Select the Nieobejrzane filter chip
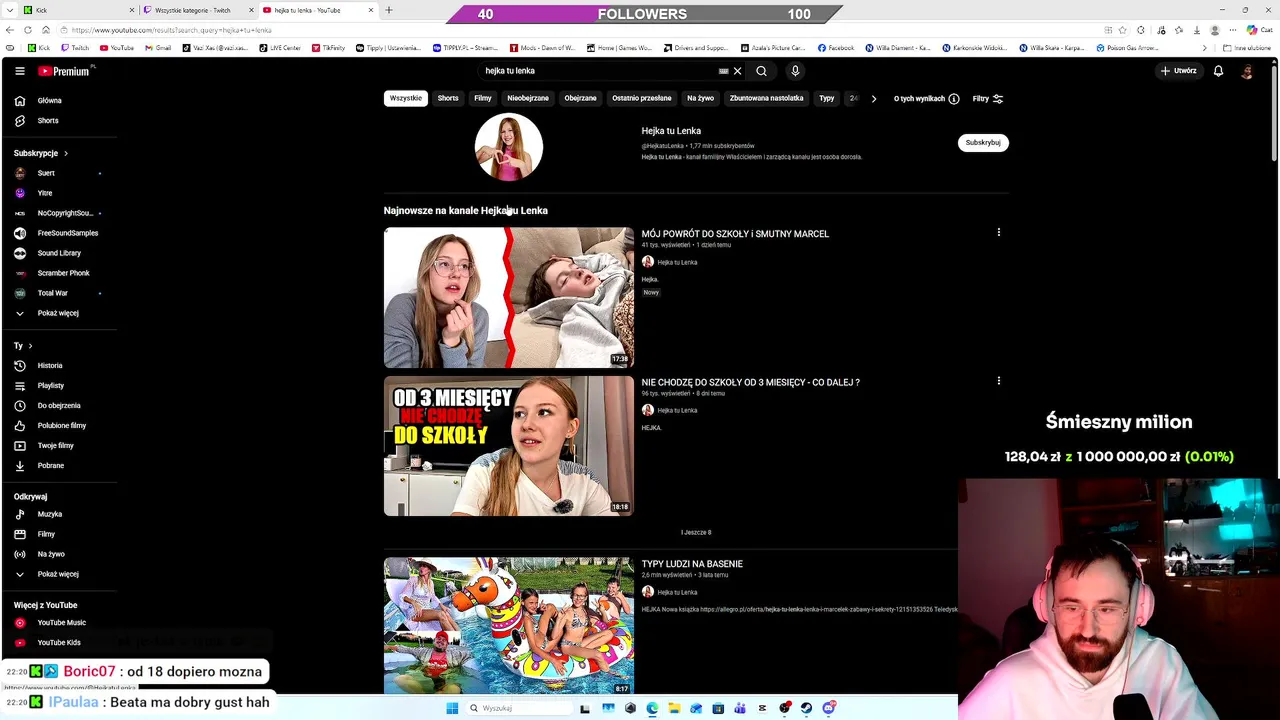The image size is (1280, 720). pyautogui.click(x=528, y=98)
